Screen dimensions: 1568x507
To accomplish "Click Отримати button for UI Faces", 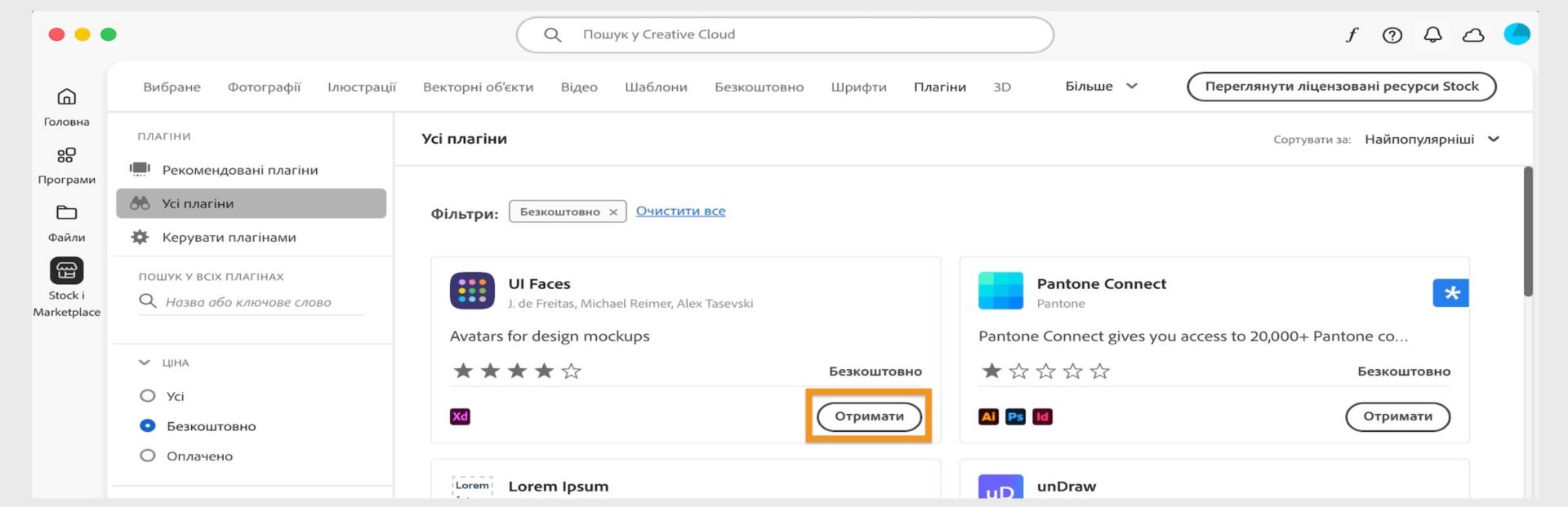I will 869,416.
